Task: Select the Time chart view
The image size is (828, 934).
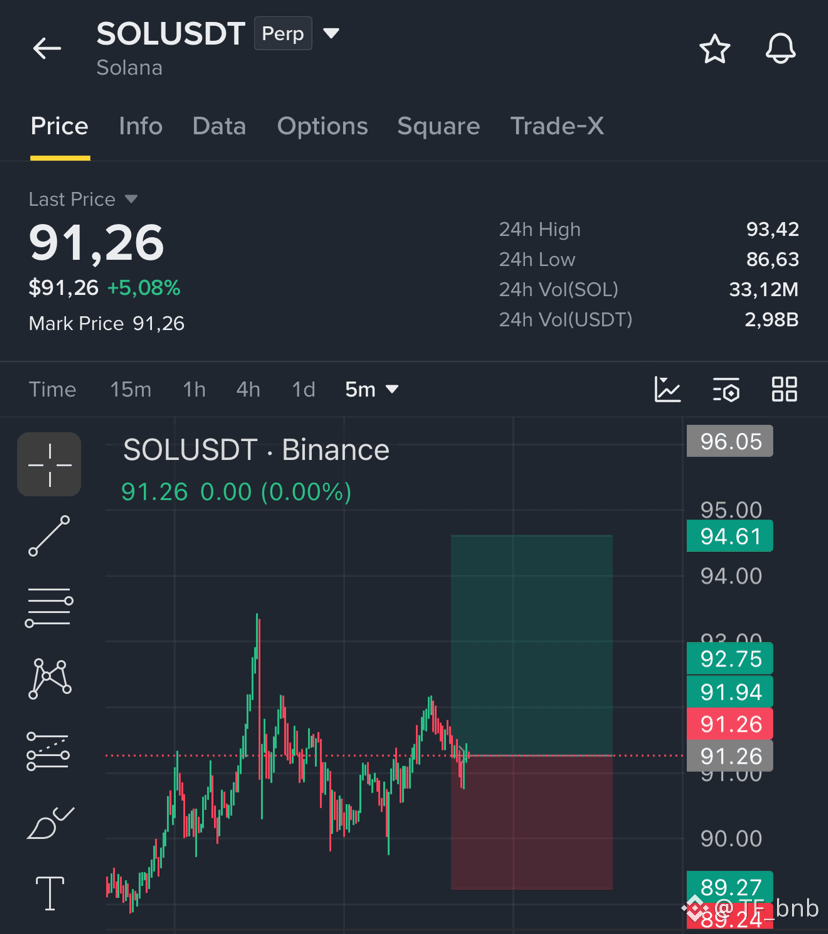Action: point(52,390)
